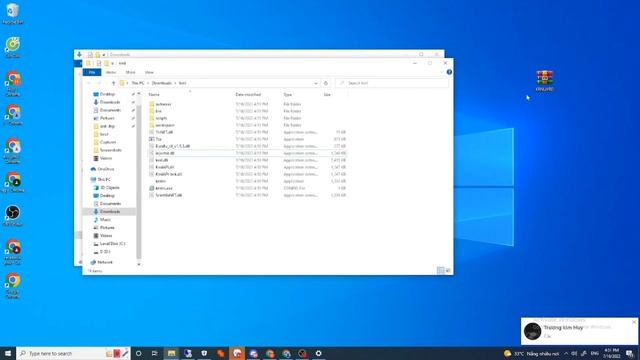Open the File ribbon tab
Viewport: 640px width, 360px height.
[x=92, y=72]
